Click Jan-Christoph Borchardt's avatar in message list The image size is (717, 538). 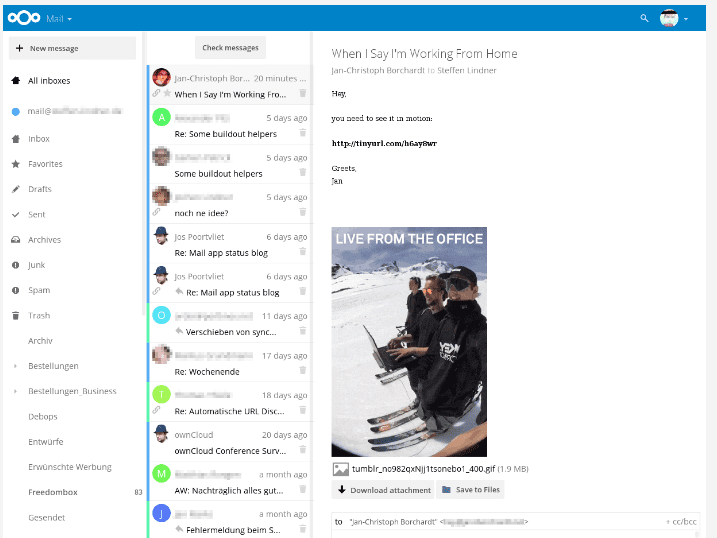(x=161, y=77)
